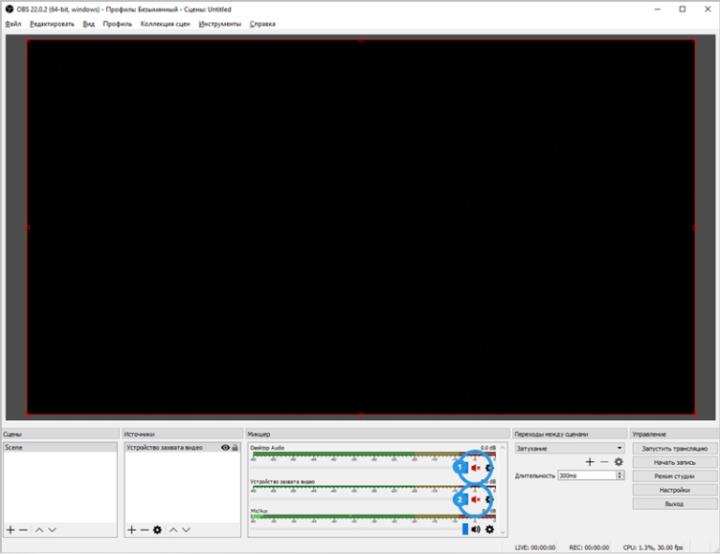Click the 300ms duration input field

pyautogui.click(x=587, y=475)
